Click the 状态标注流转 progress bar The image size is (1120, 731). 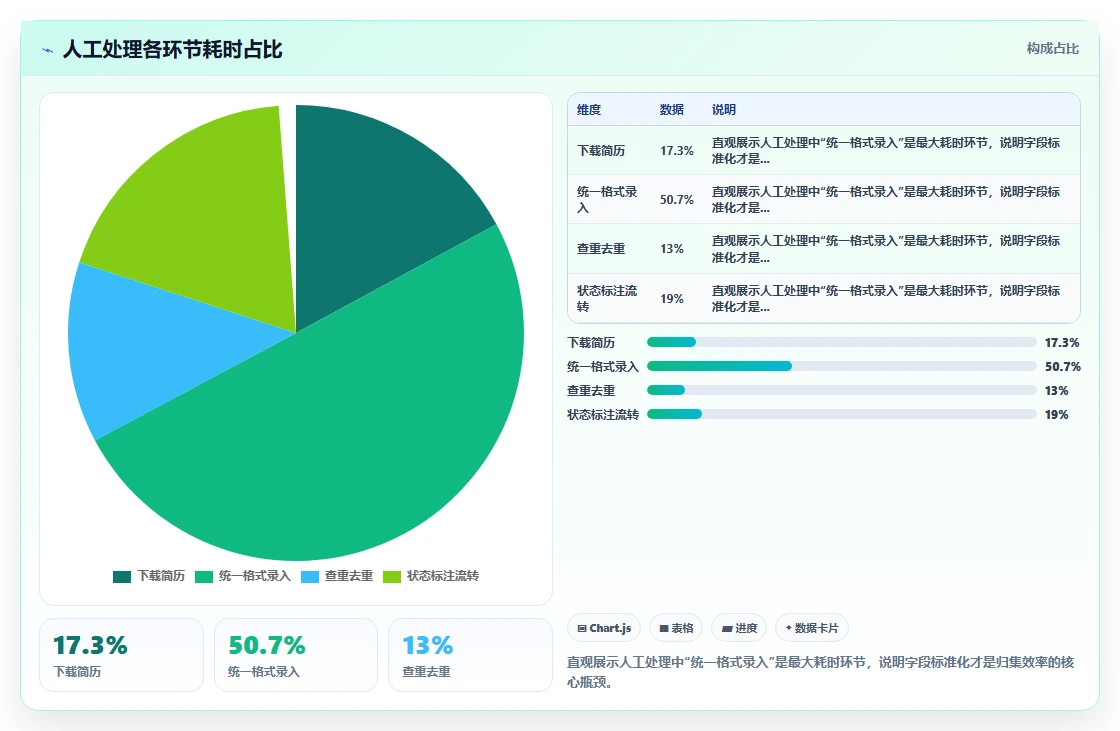point(841,414)
